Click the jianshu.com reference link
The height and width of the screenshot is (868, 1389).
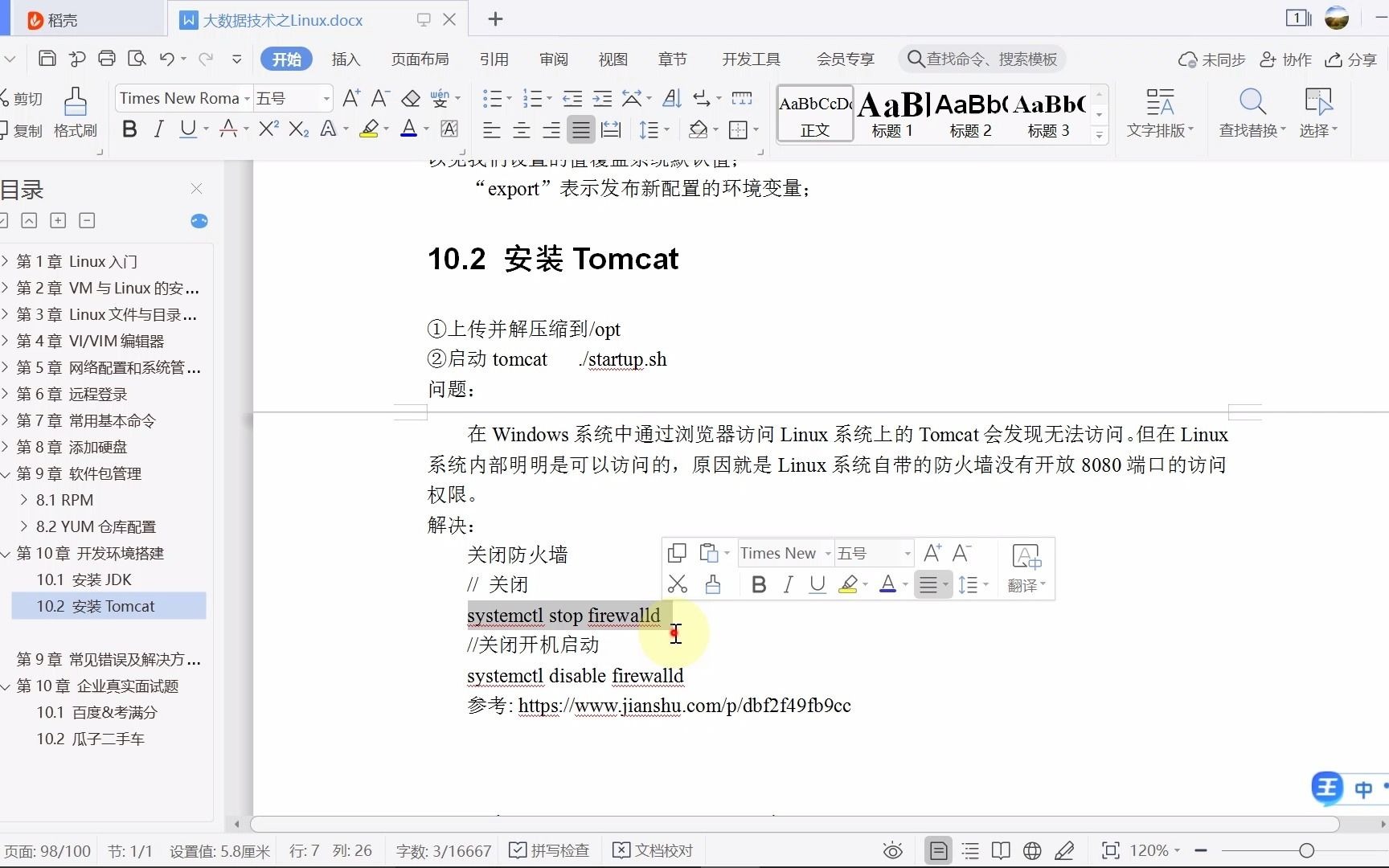[684, 706]
